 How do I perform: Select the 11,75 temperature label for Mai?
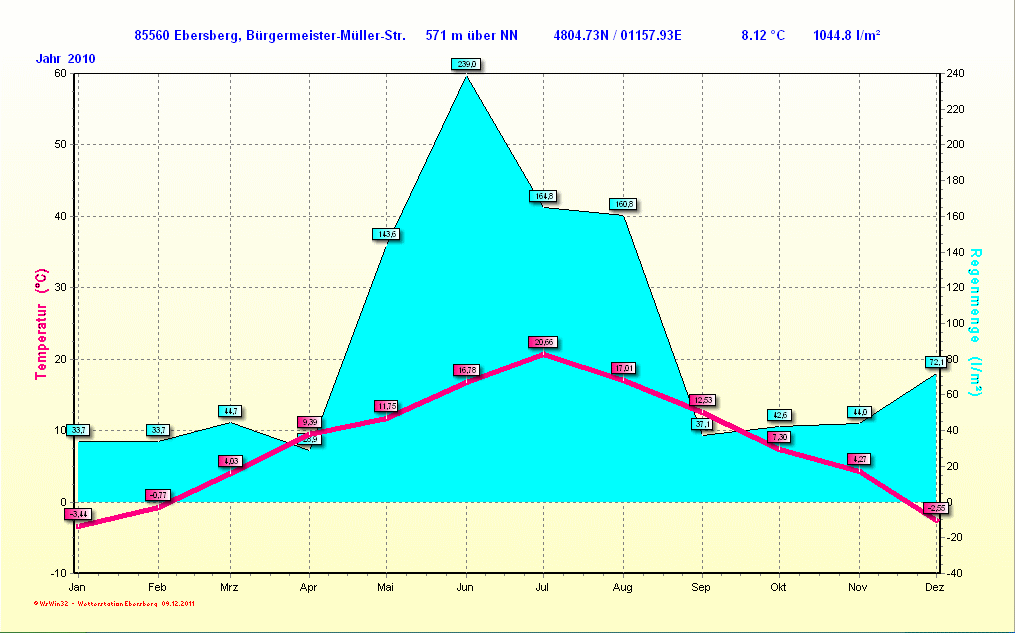(387, 406)
